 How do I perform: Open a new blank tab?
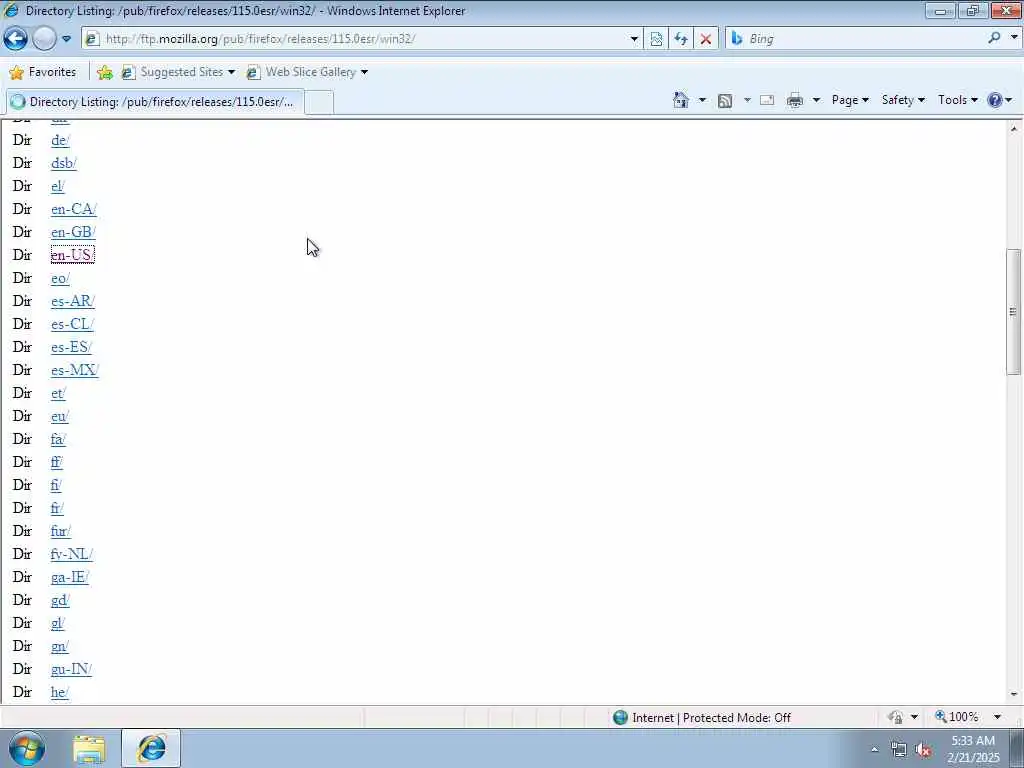319,103
